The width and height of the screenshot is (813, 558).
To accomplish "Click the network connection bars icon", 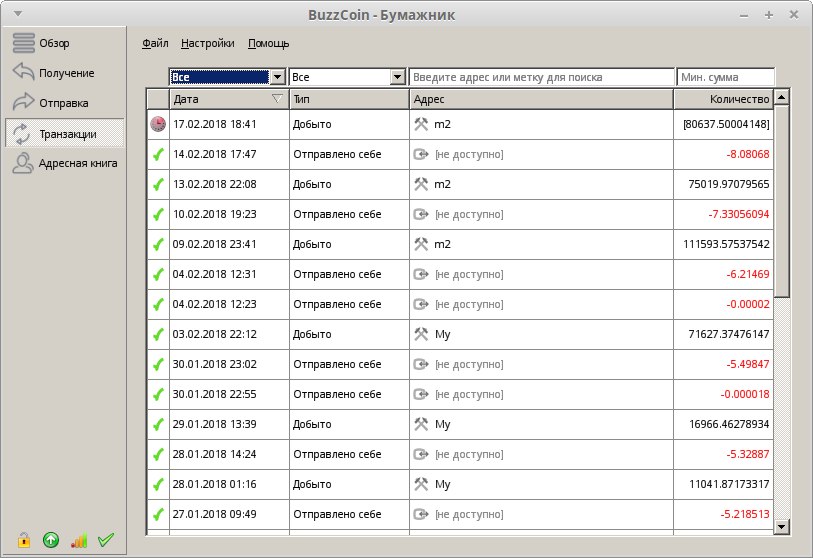I will [x=78, y=540].
